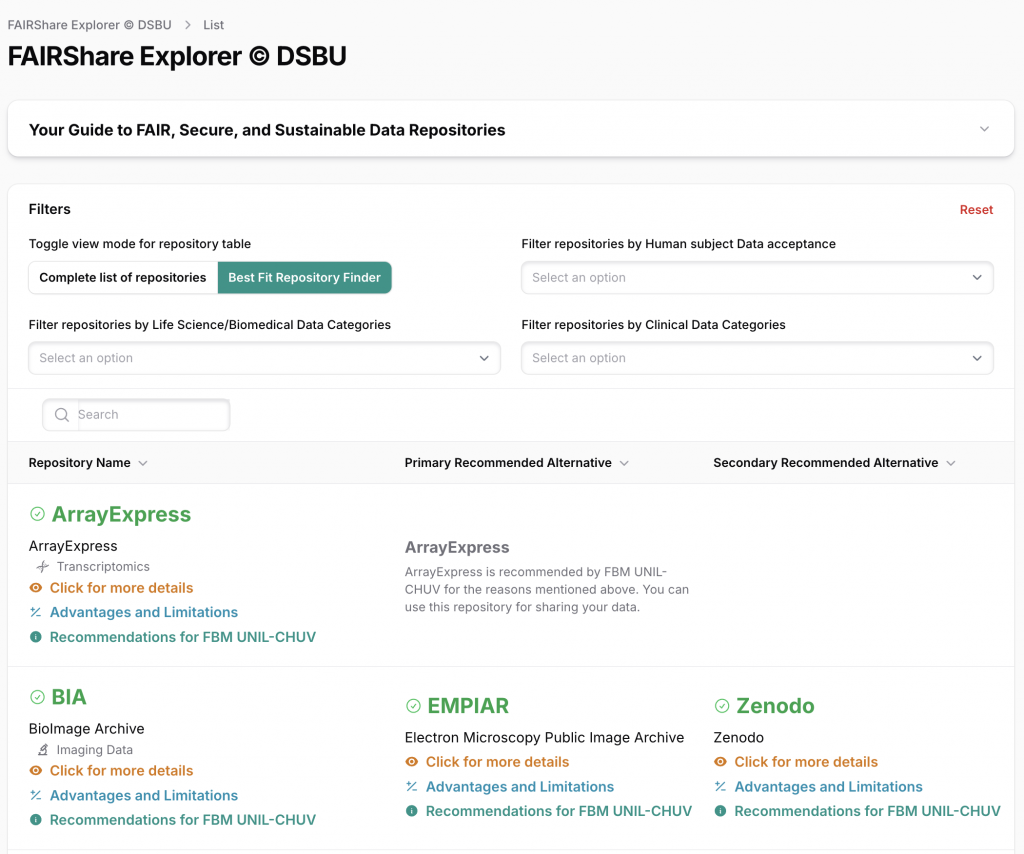Viewport: 1024px width, 854px height.
Task: Click the magnifier icon in search box
Action: tap(62, 415)
